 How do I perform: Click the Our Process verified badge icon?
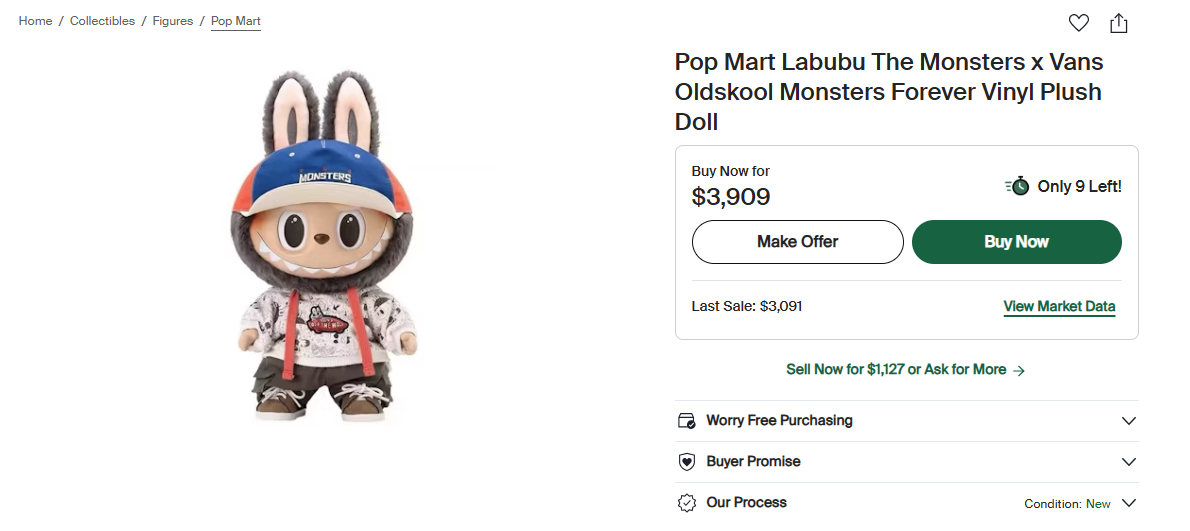point(686,503)
